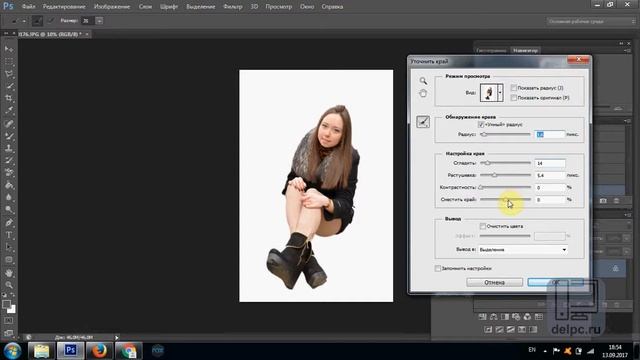
Task: Select the Hand tool in the toolbox
Action: click(9, 273)
